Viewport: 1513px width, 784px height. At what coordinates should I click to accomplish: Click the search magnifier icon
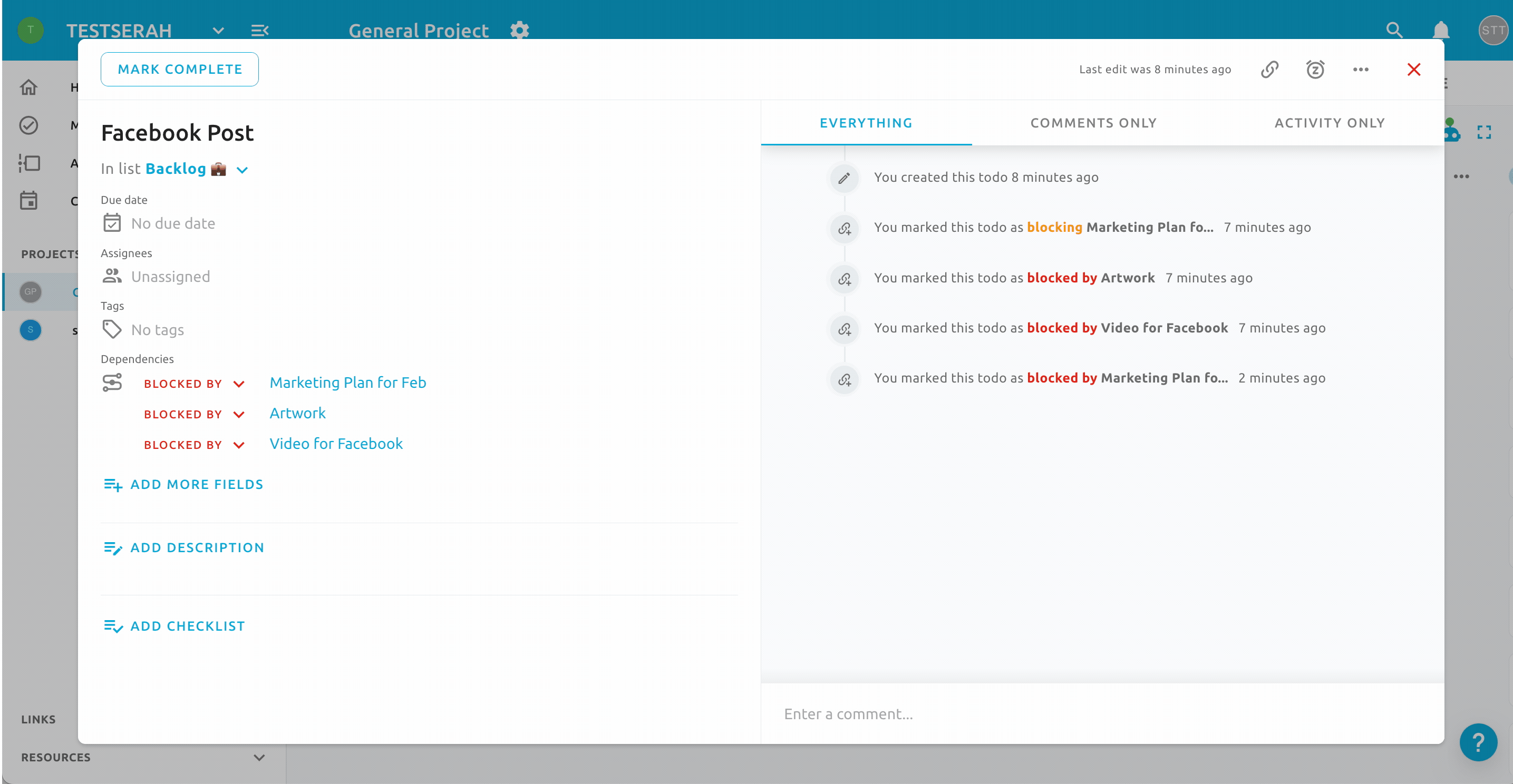point(1394,30)
